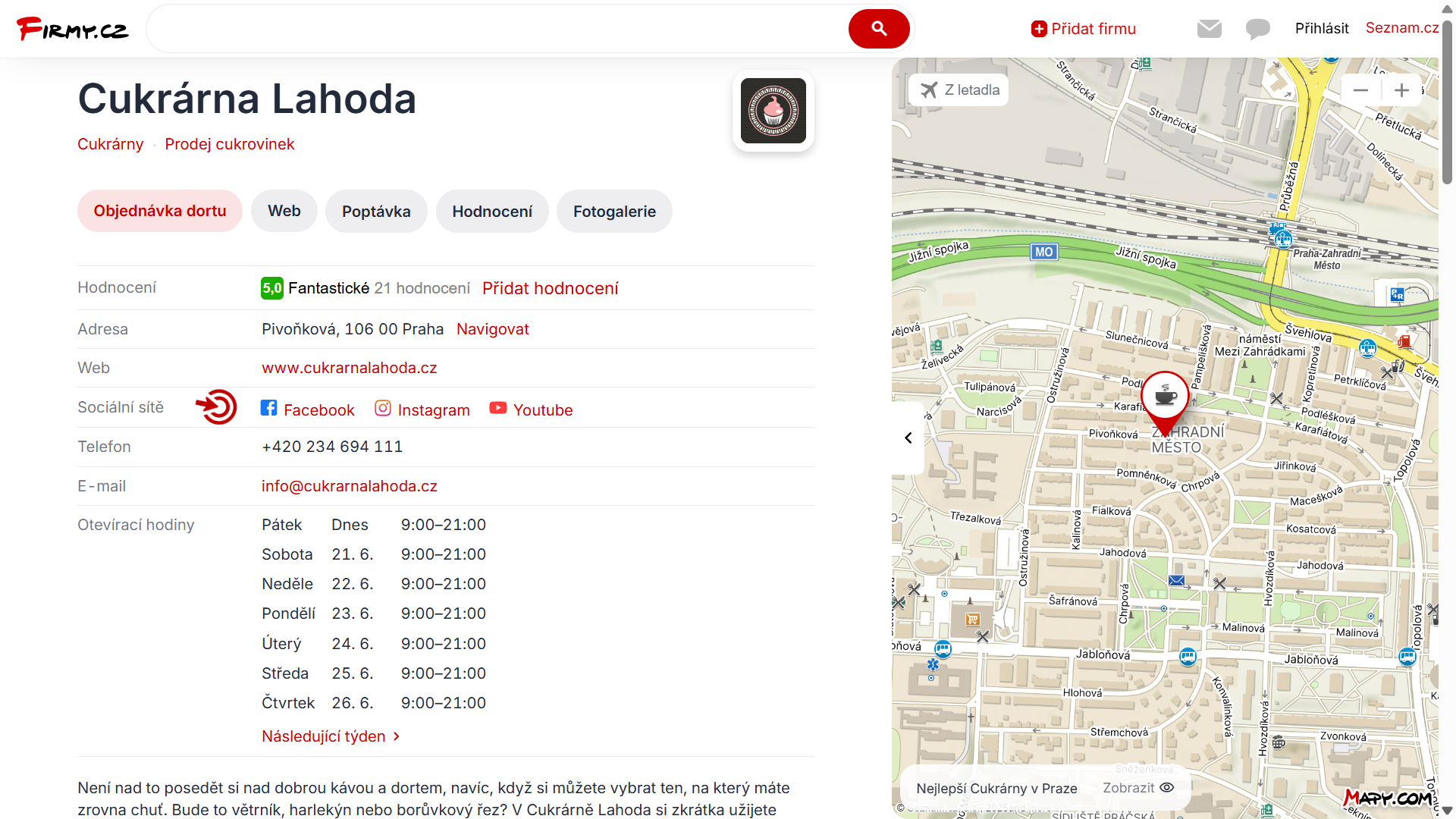This screenshot has width=1456, height=819.
Task: Open the envelope messages icon
Action: click(x=1209, y=29)
